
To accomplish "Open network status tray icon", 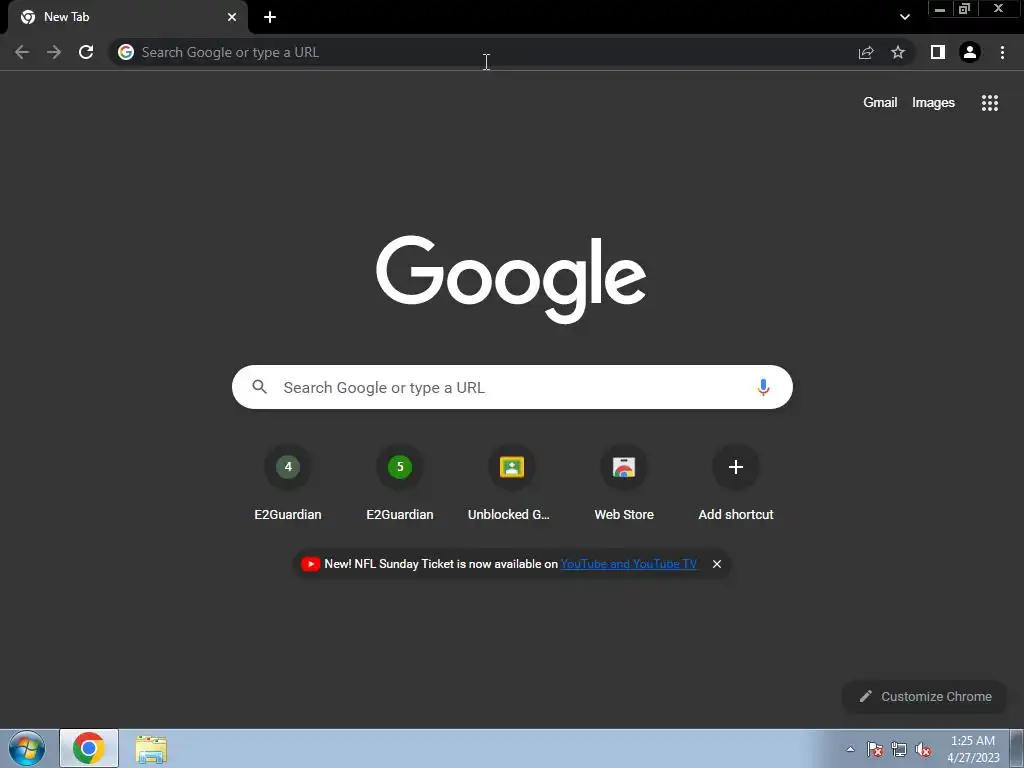I will coord(899,749).
